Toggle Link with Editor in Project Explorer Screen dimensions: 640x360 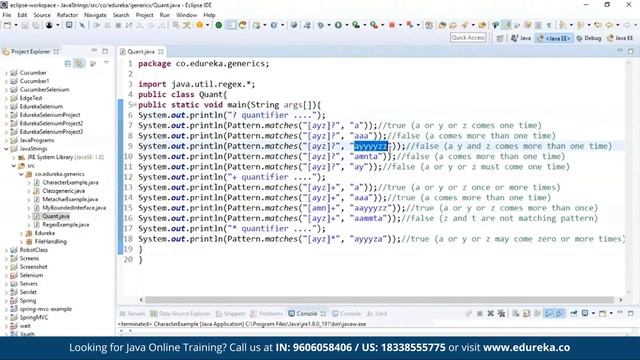tap(79, 64)
